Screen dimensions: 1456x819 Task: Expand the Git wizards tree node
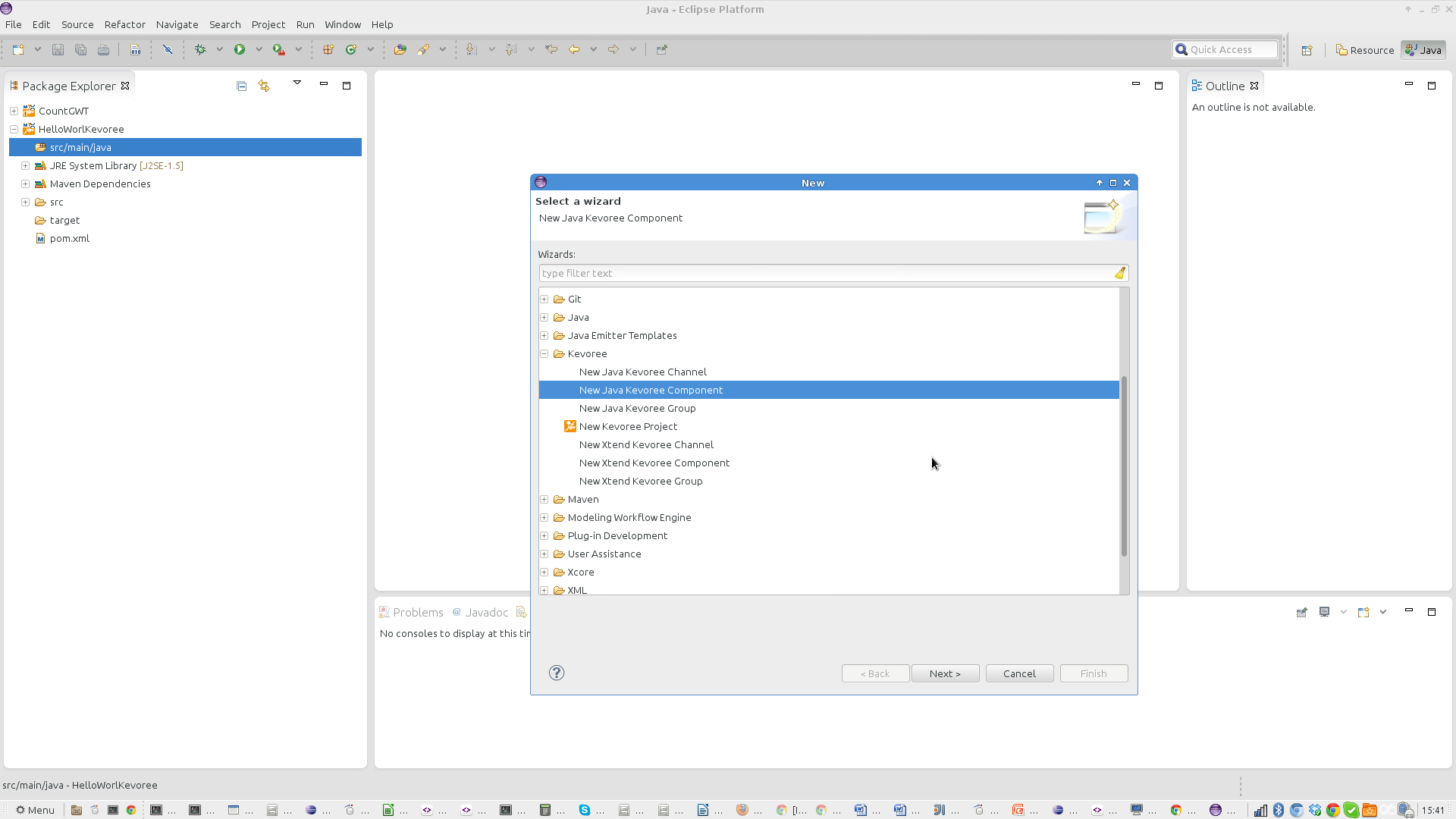pos(544,298)
